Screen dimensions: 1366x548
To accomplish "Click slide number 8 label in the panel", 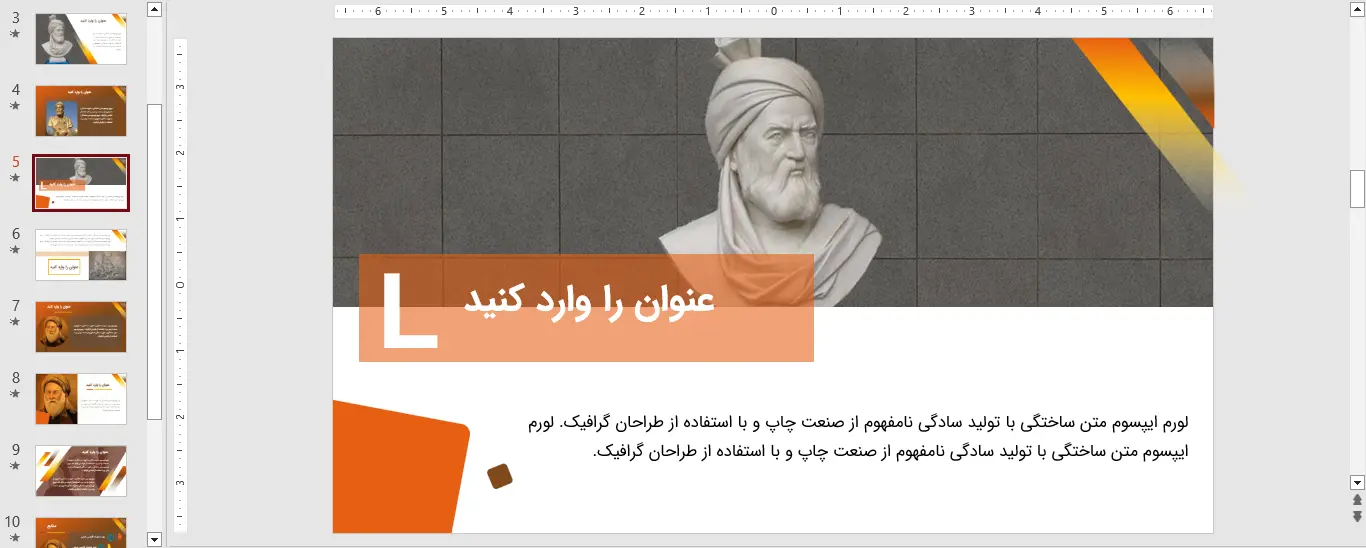I will tap(15, 377).
